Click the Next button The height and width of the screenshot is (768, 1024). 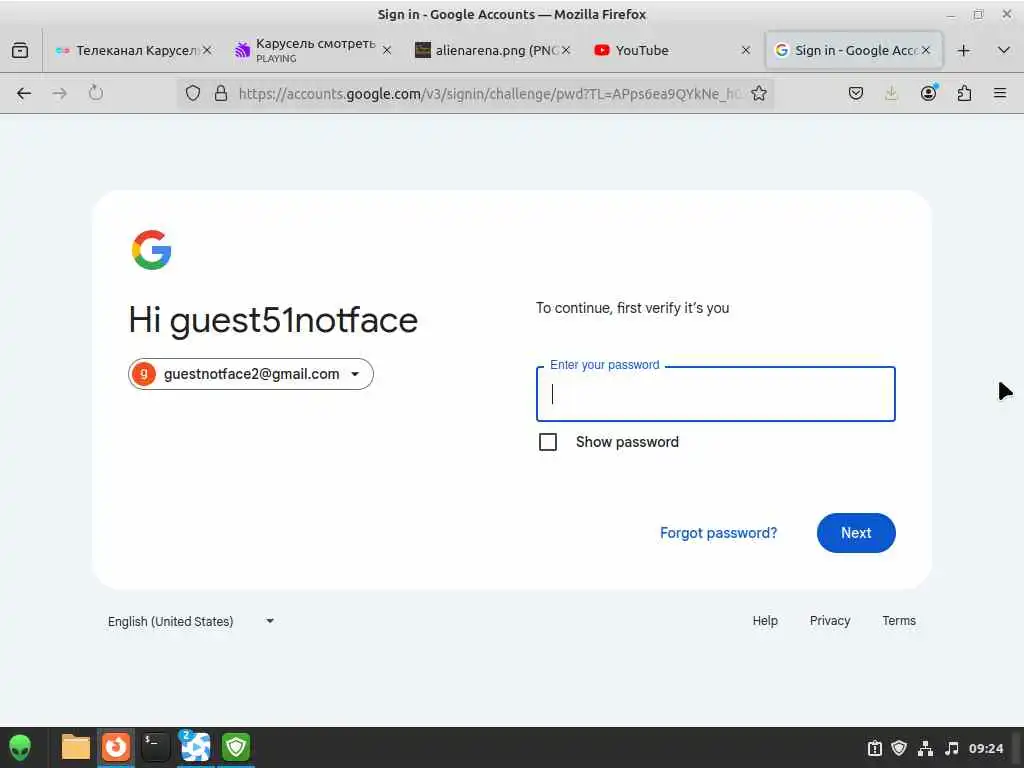click(x=856, y=533)
